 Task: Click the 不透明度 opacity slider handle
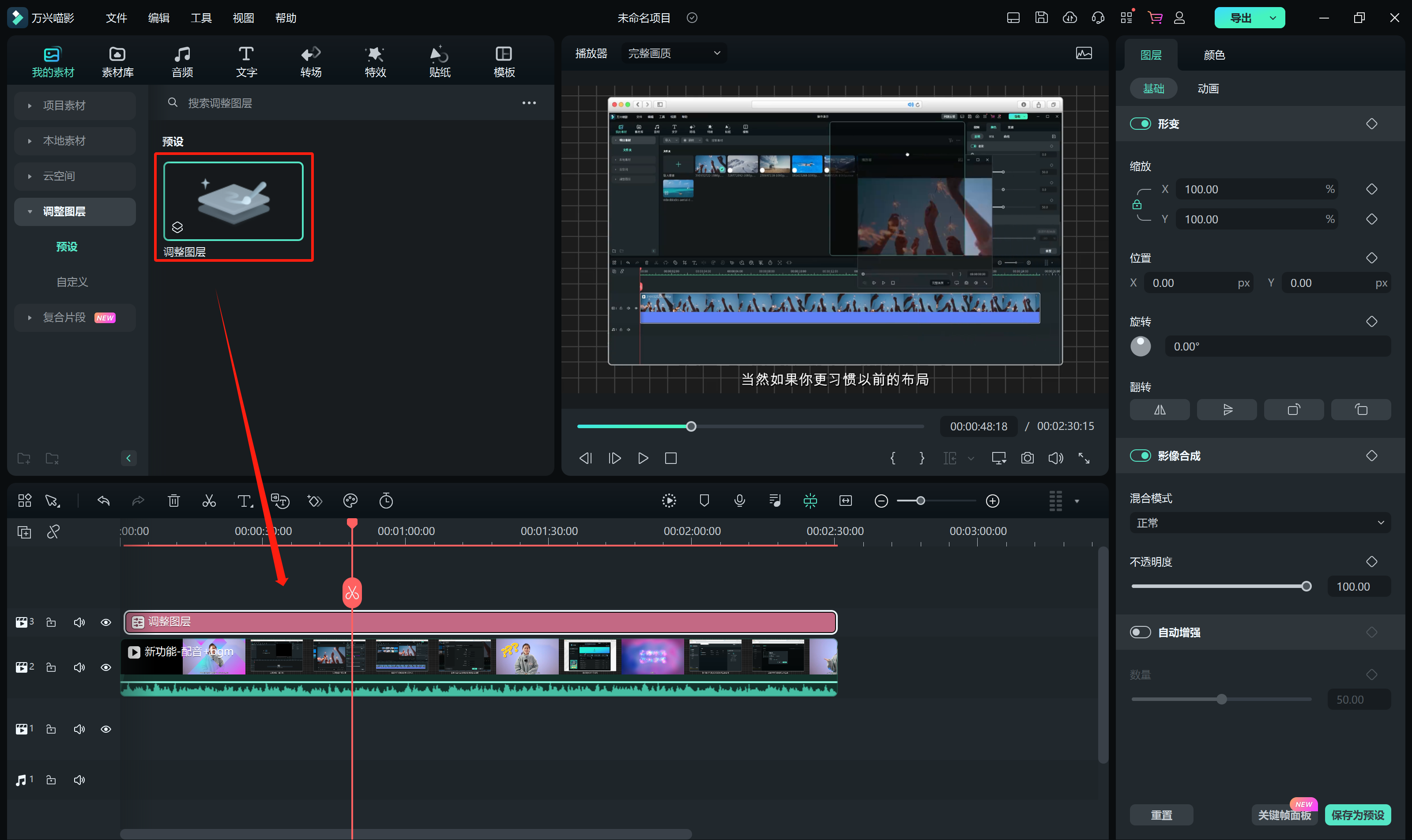pos(1306,587)
